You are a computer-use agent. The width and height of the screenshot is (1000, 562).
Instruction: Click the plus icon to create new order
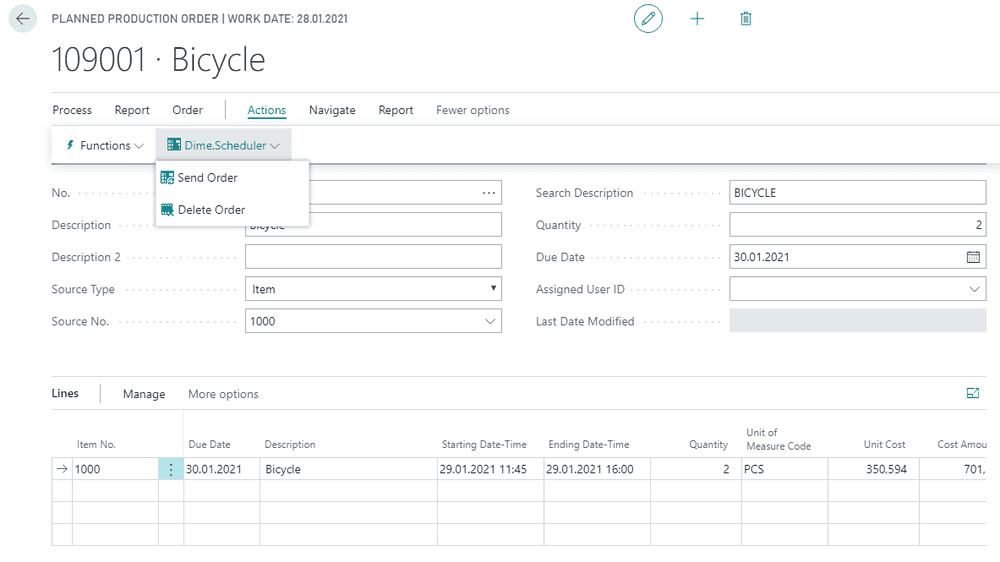[x=697, y=18]
